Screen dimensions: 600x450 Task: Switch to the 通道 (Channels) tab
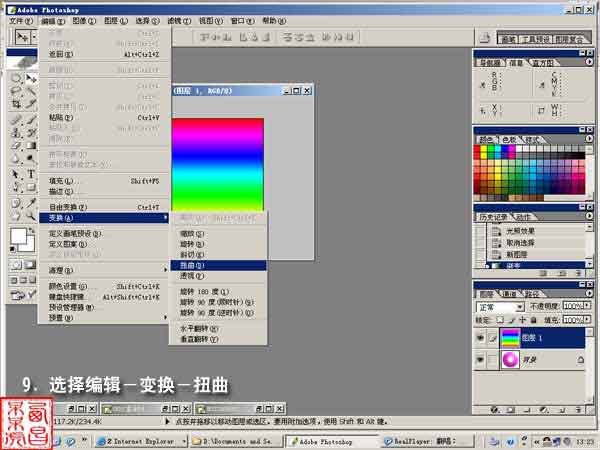tap(509, 294)
